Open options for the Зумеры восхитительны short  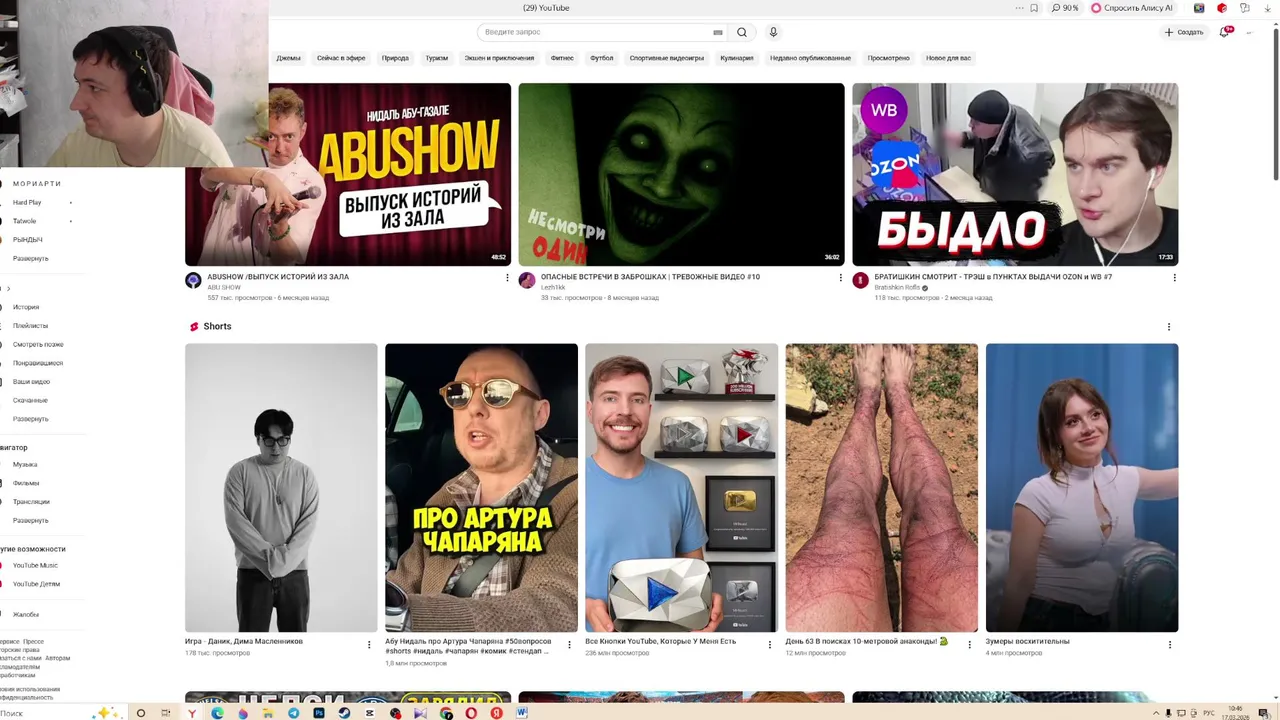[1169, 645]
